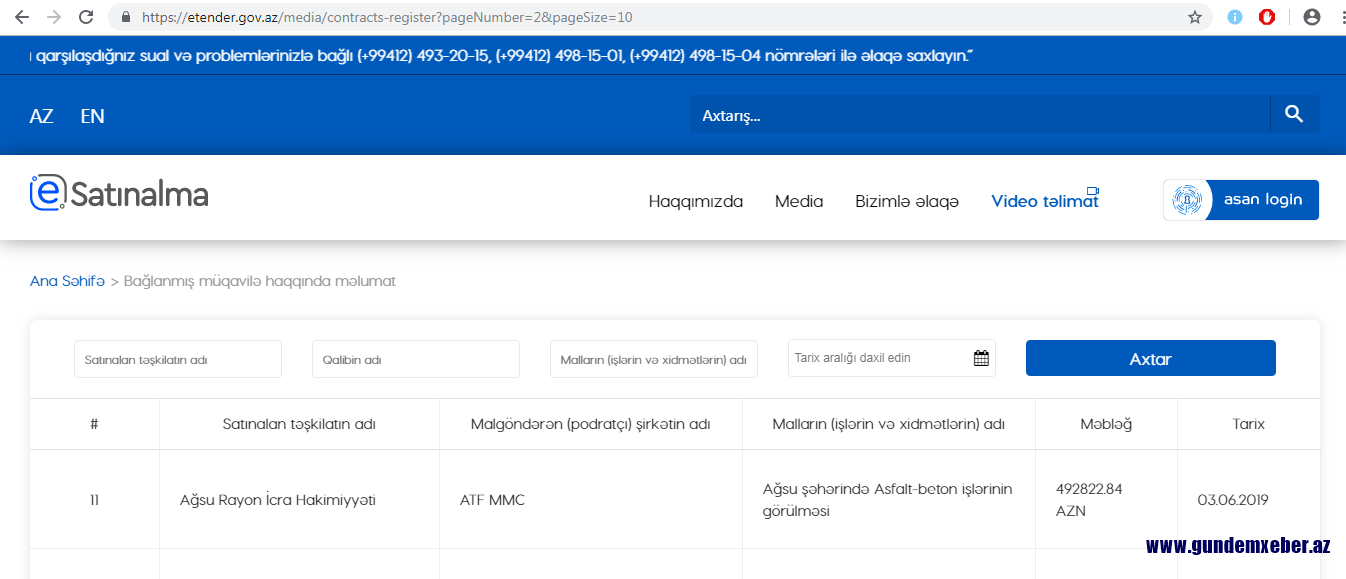Click the browser forward arrow
The image size is (1346, 579).
click(54, 17)
